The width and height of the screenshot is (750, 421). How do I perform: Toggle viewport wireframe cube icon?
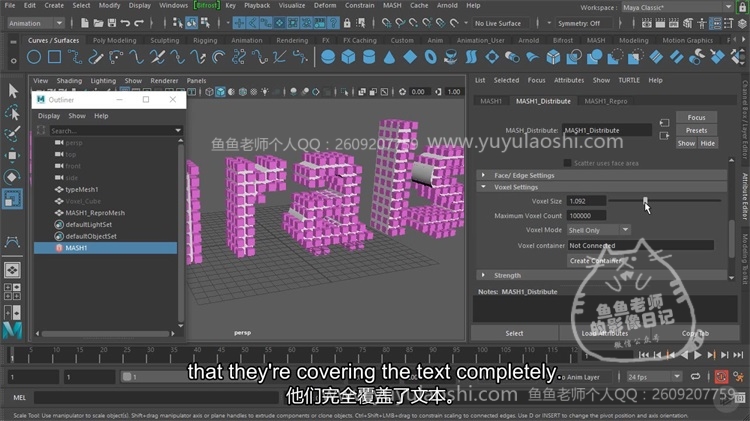[210, 92]
